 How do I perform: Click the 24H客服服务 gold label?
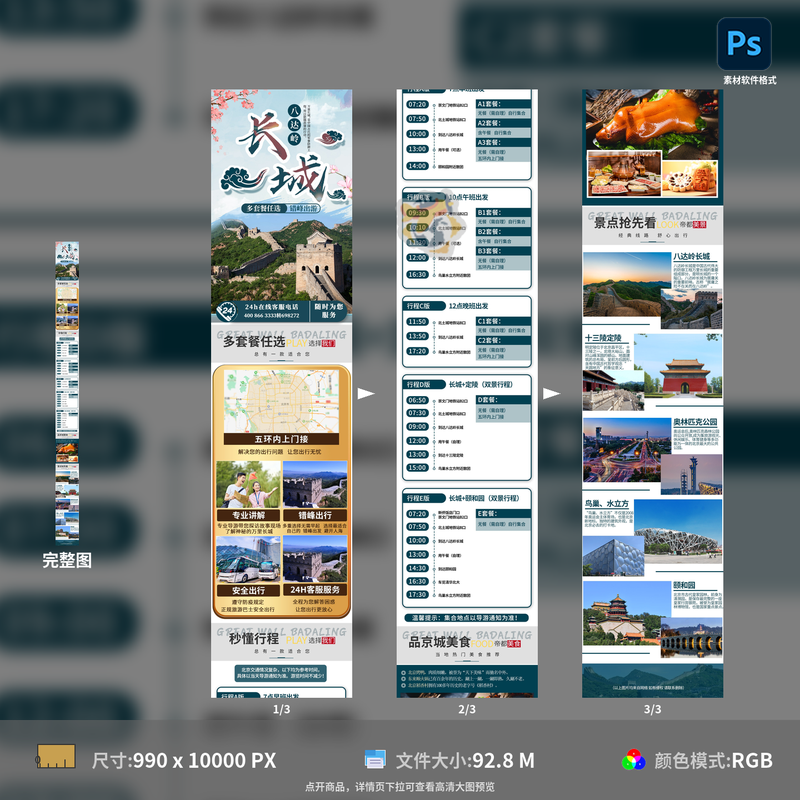[315, 590]
